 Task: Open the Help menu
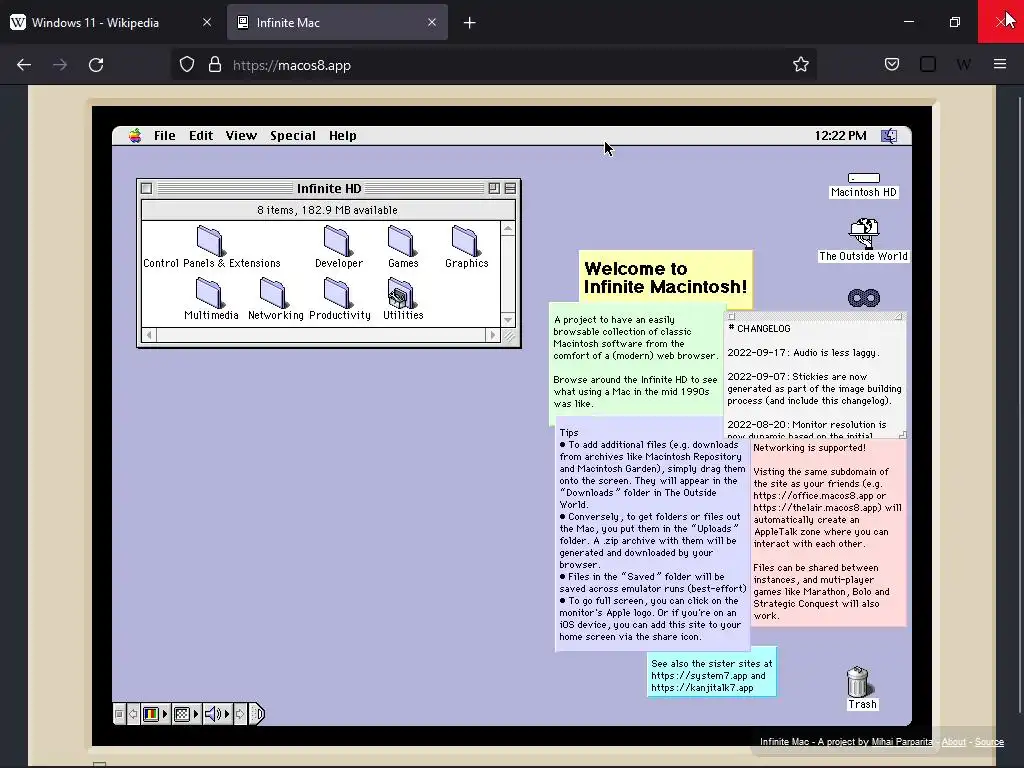click(x=342, y=136)
